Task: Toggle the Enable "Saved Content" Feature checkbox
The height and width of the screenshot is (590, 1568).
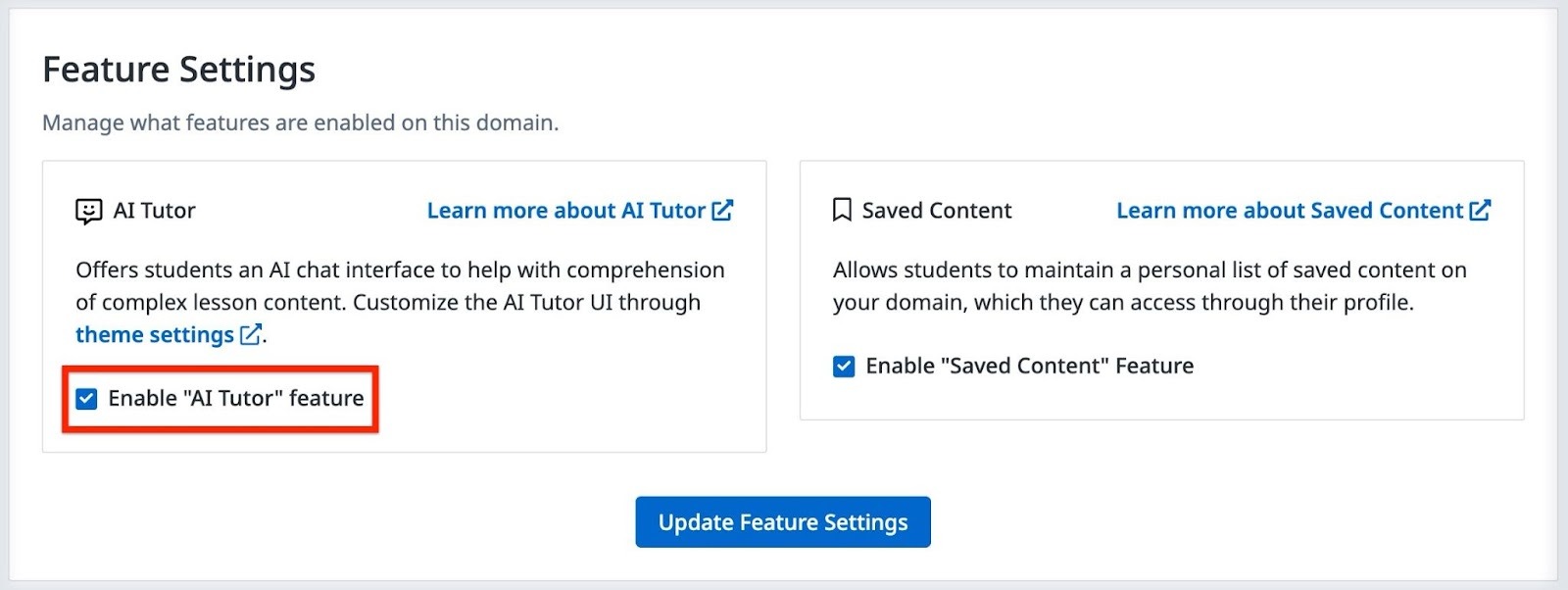Action: click(844, 367)
